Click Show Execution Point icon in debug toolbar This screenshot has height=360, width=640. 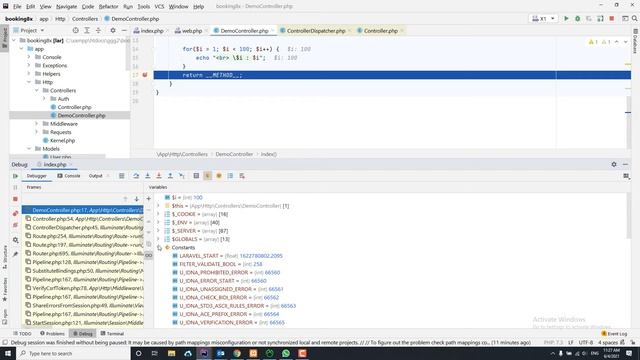(122, 176)
